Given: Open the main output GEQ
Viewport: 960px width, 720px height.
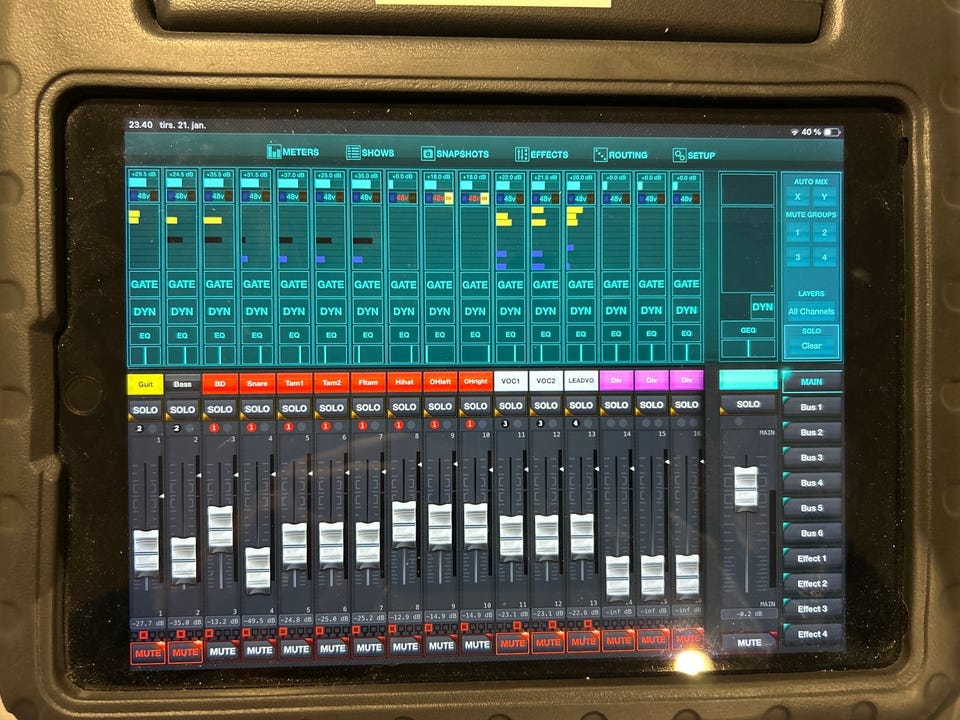Looking at the screenshot, I should click(x=748, y=330).
